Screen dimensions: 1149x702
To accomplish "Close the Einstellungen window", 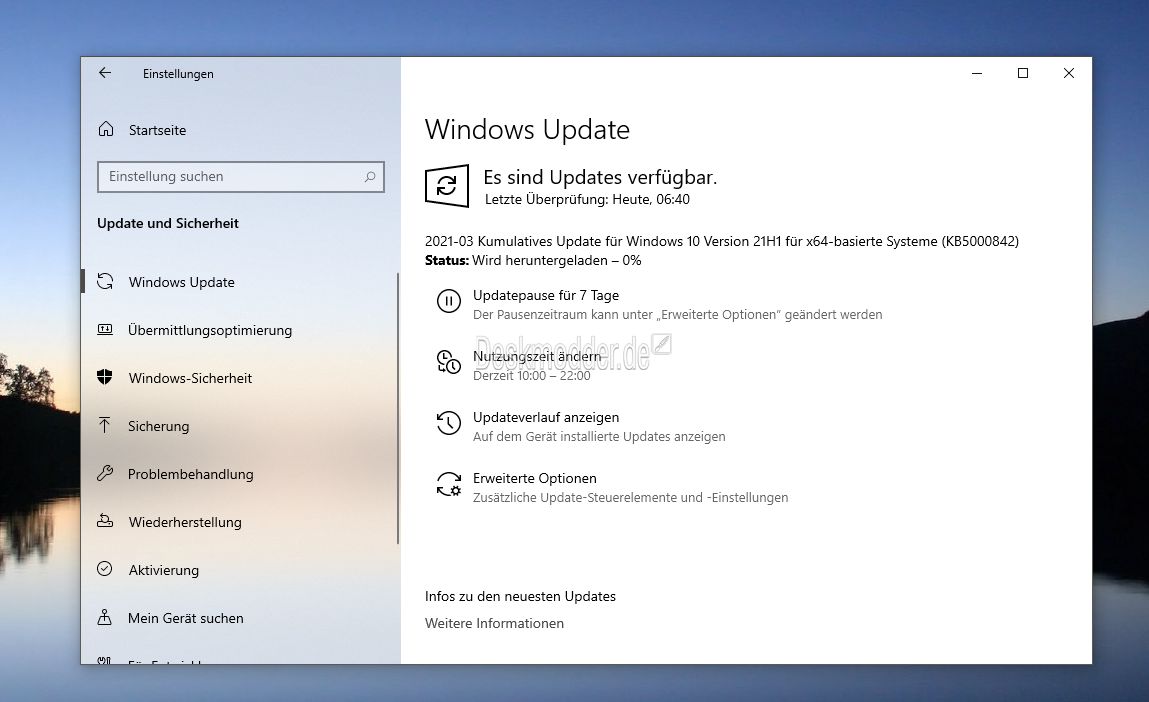I will [x=1068, y=73].
